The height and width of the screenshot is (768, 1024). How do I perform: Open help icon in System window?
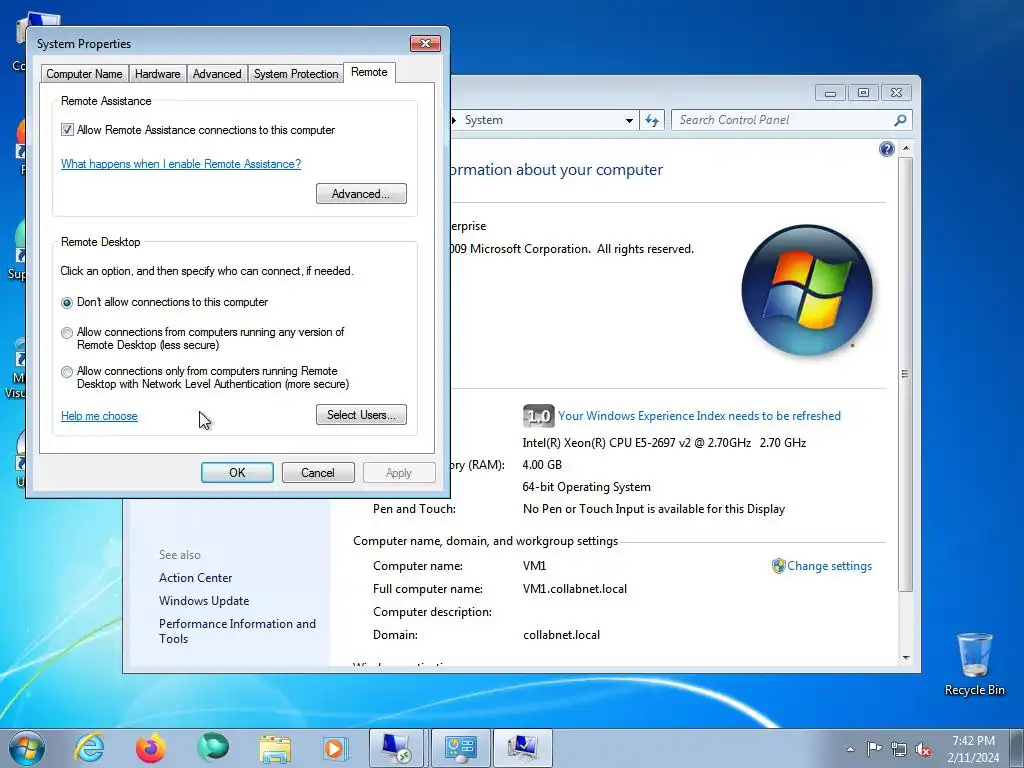(886, 149)
